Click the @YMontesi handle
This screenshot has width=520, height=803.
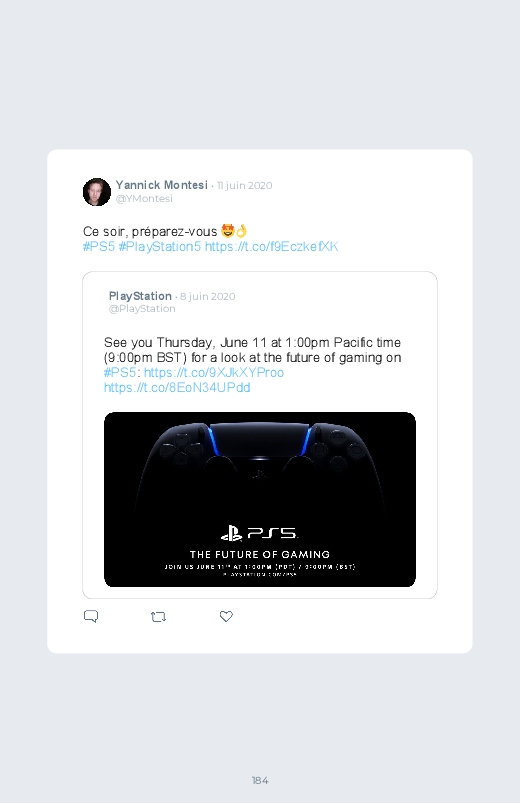pyautogui.click(x=144, y=199)
